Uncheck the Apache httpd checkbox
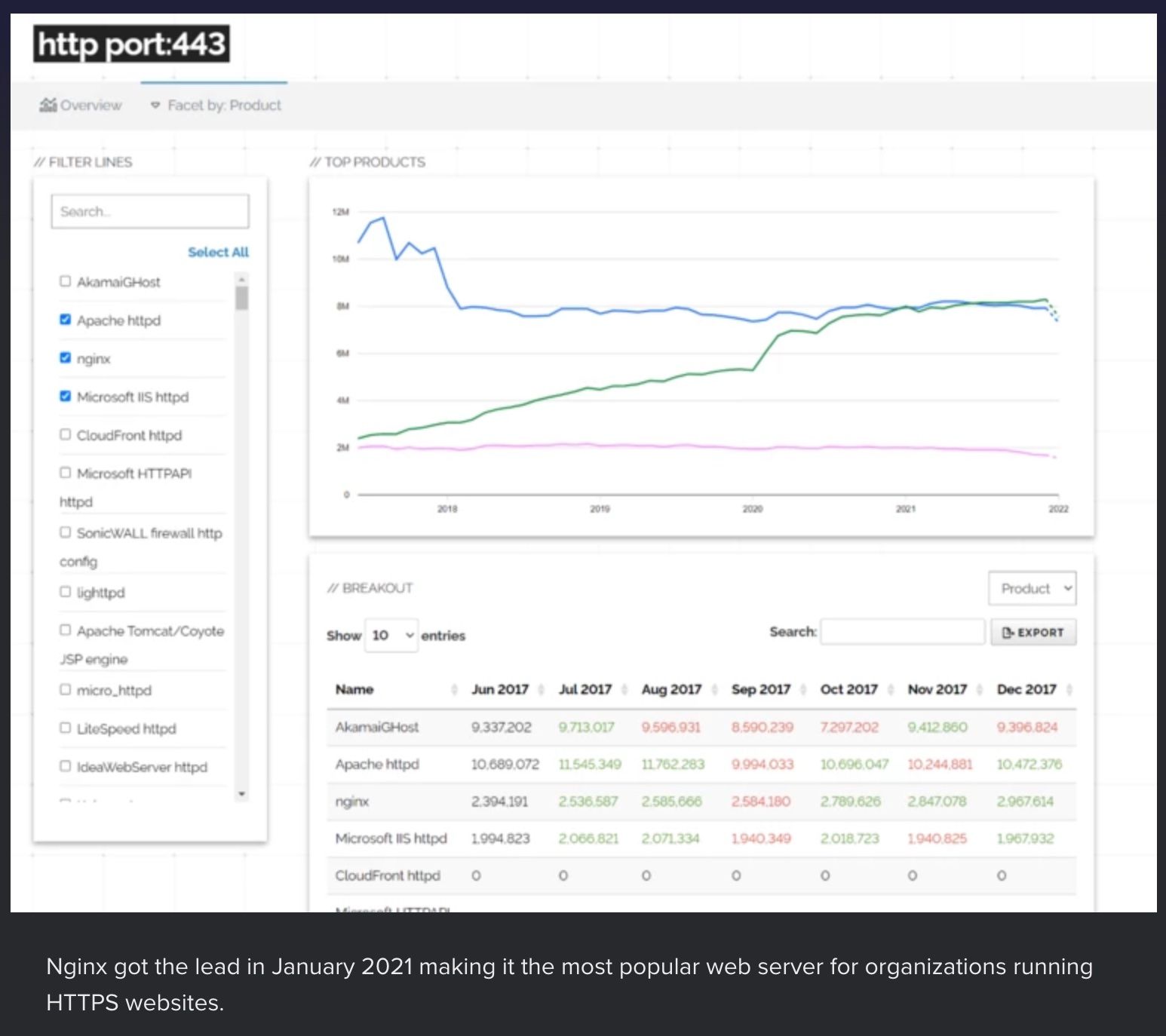This screenshot has width=1166, height=1036. pyautogui.click(x=66, y=320)
